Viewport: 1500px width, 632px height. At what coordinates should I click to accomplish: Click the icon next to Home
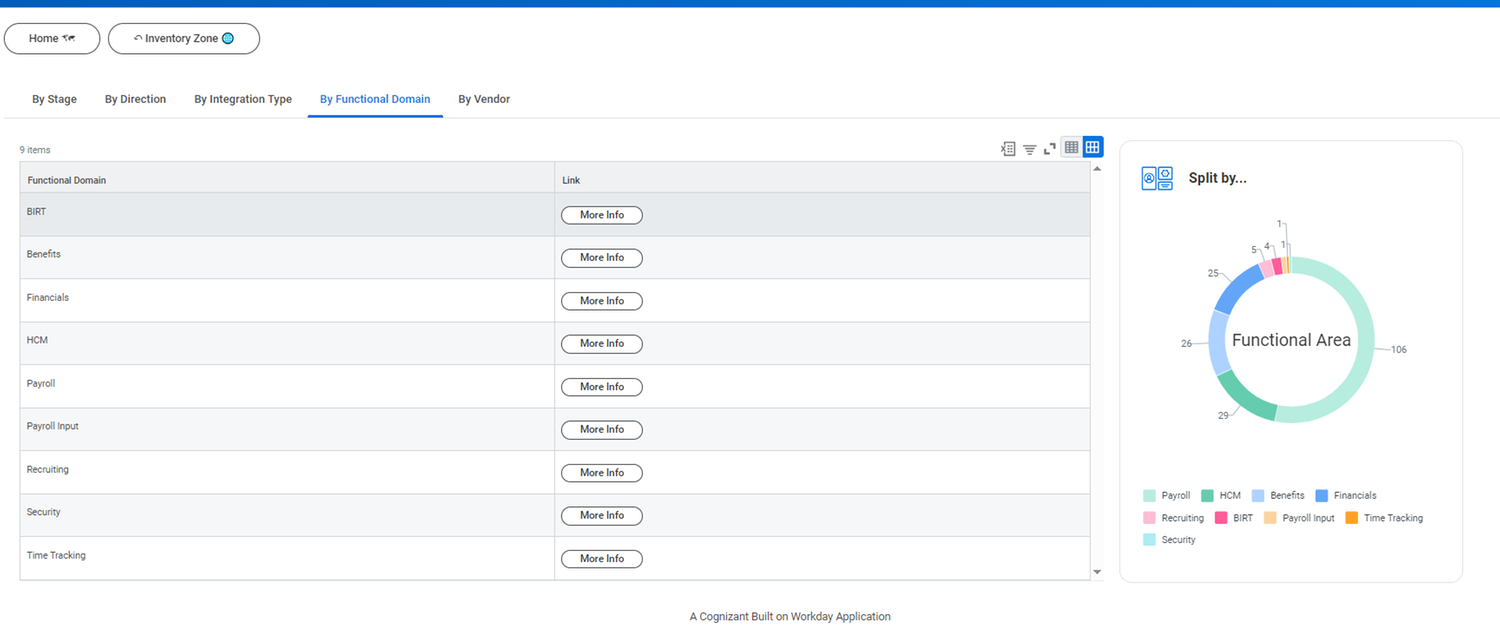69,39
